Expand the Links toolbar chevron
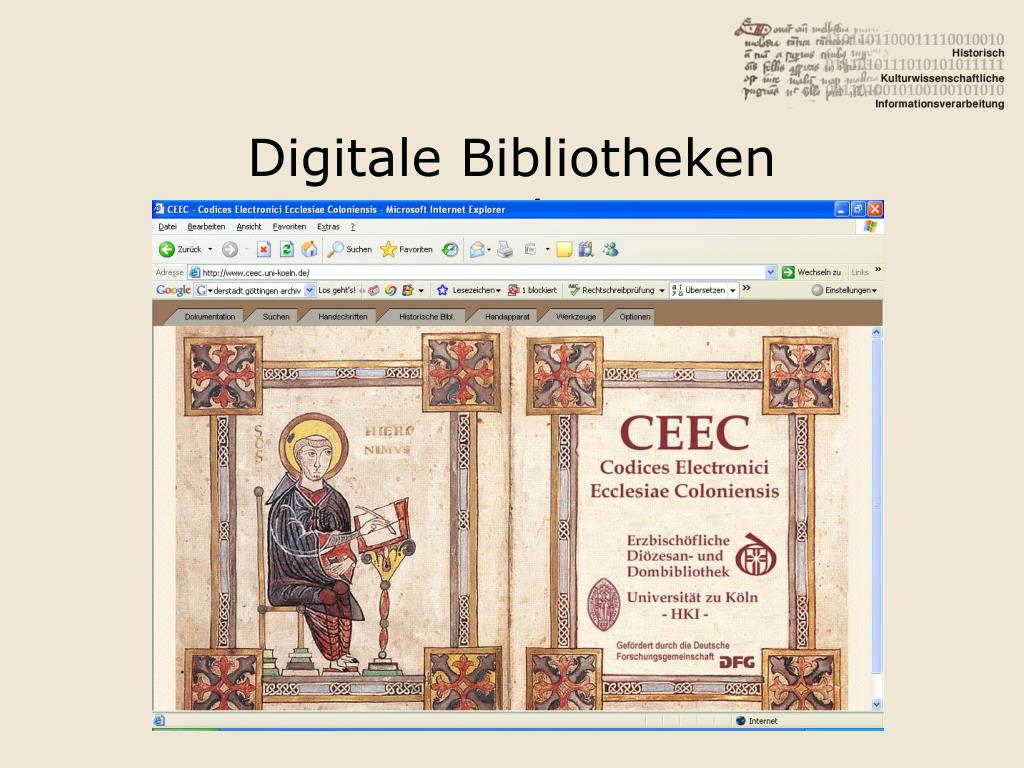This screenshot has height=768, width=1024. [878, 269]
